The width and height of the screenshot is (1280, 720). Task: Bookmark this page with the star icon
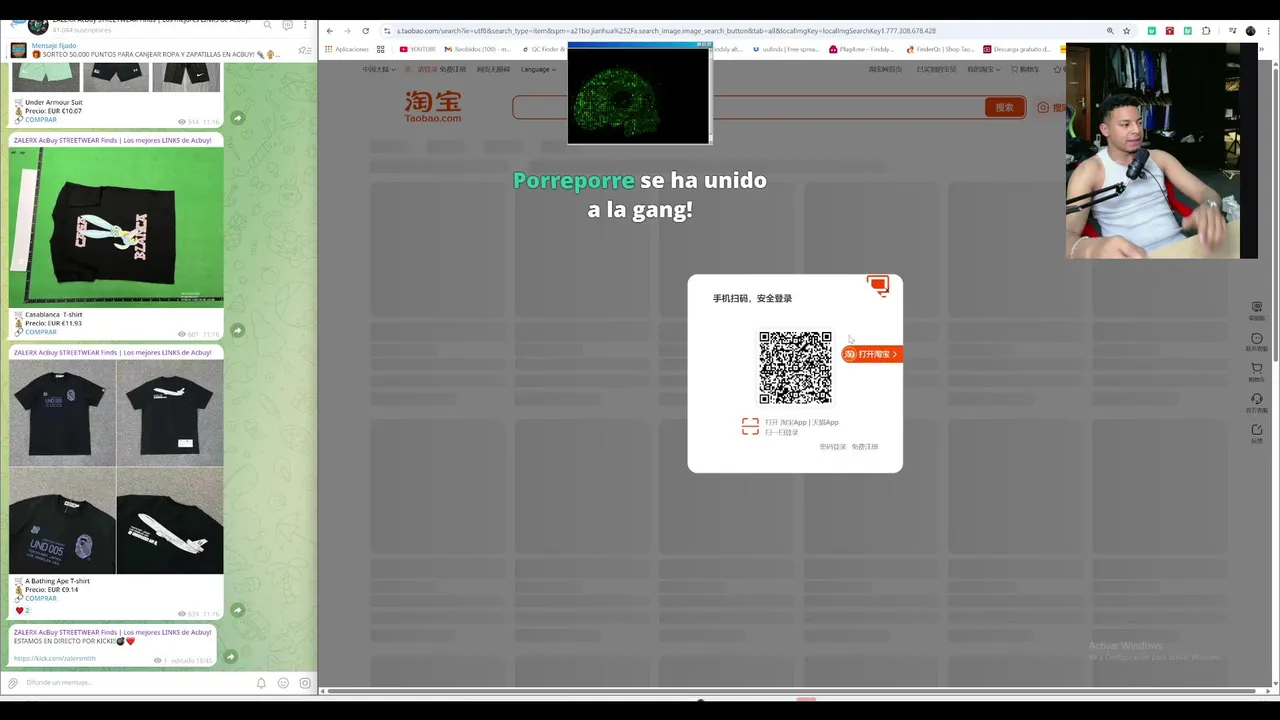1127,31
